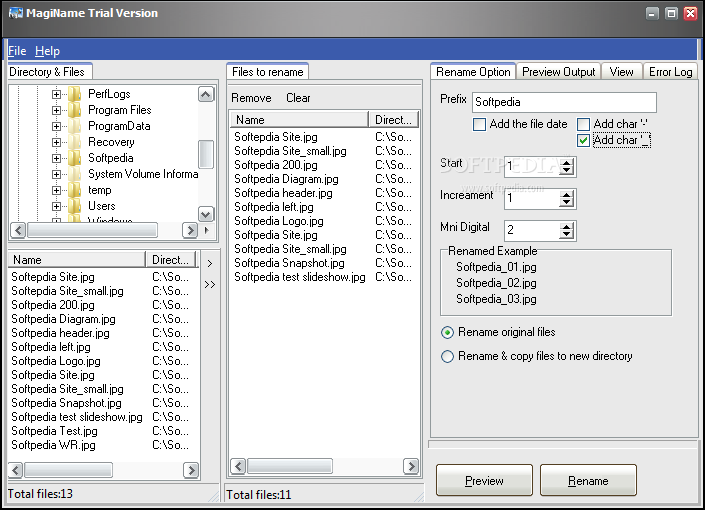Click the Prefix input field
Image resolution: width=705 pixels, height=510 pixels.
[564, 102]
